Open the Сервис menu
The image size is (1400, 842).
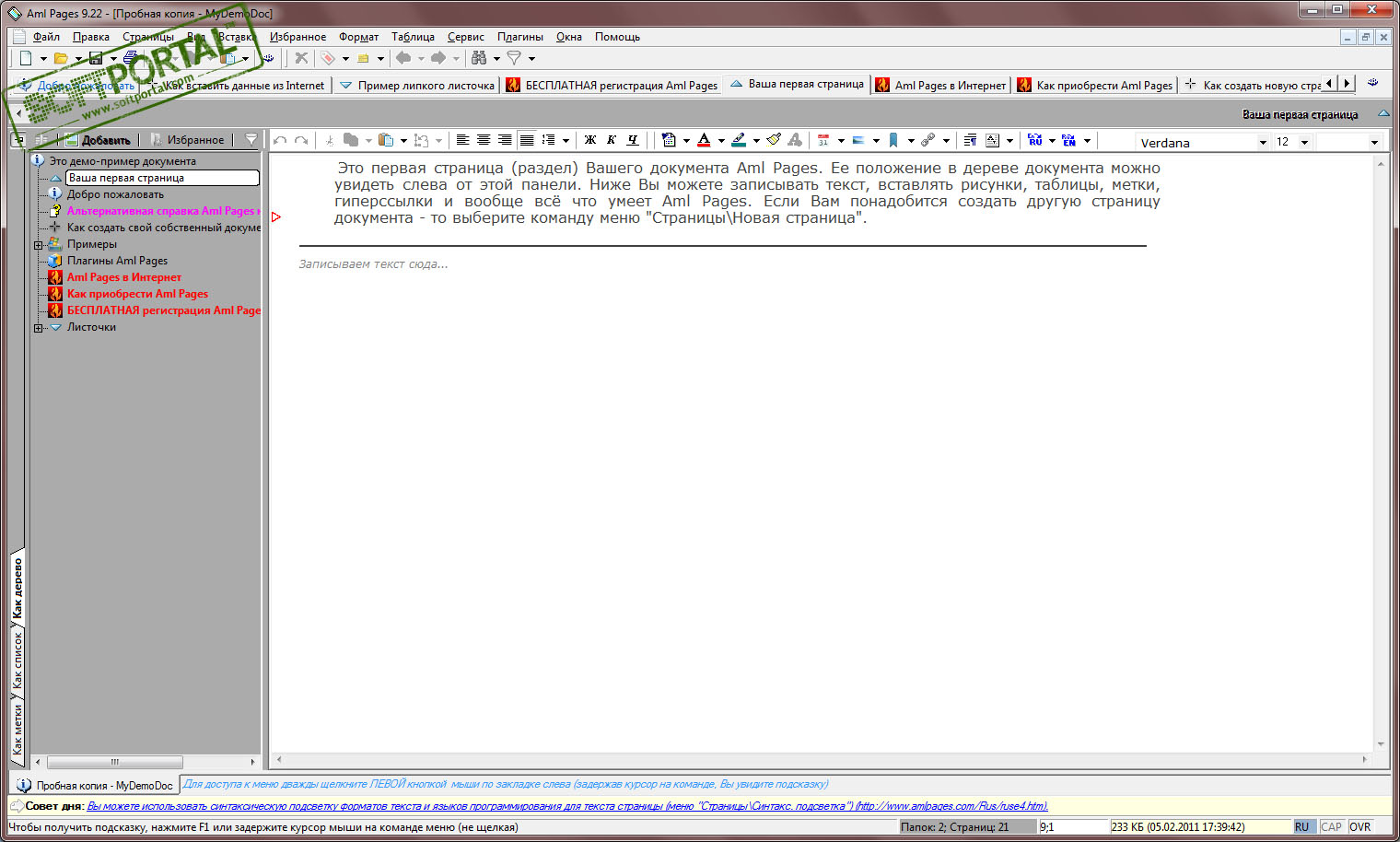tap(466, 37)
